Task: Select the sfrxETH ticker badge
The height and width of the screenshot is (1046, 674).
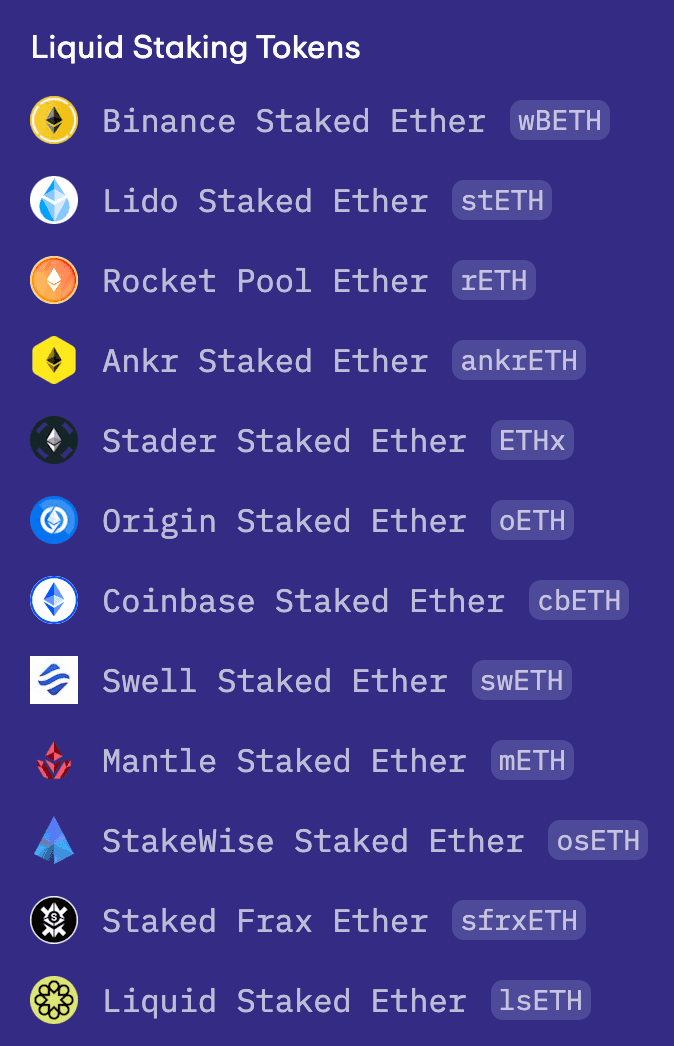Action: (x=518, y=921)
